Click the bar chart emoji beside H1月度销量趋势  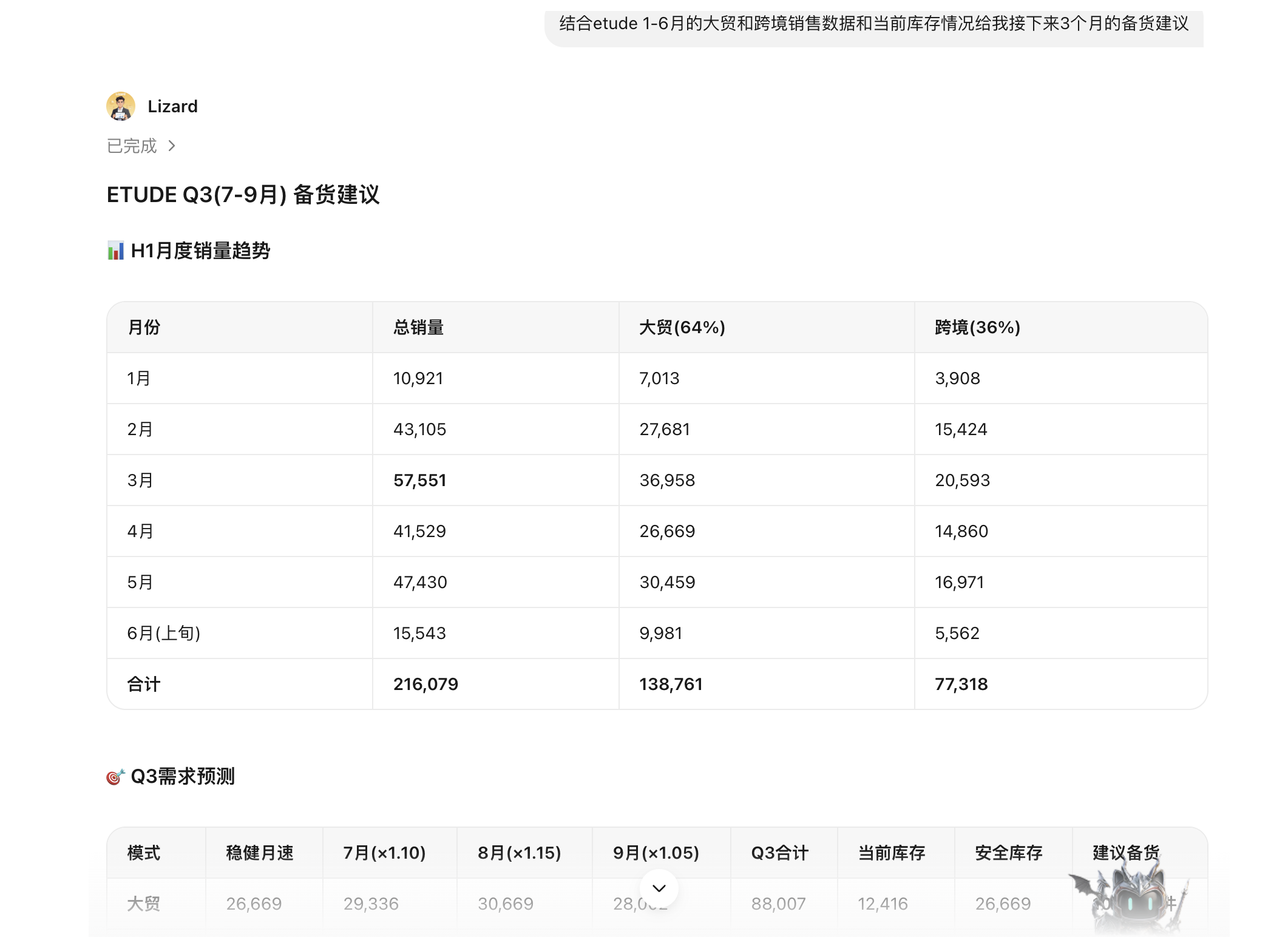115,251
